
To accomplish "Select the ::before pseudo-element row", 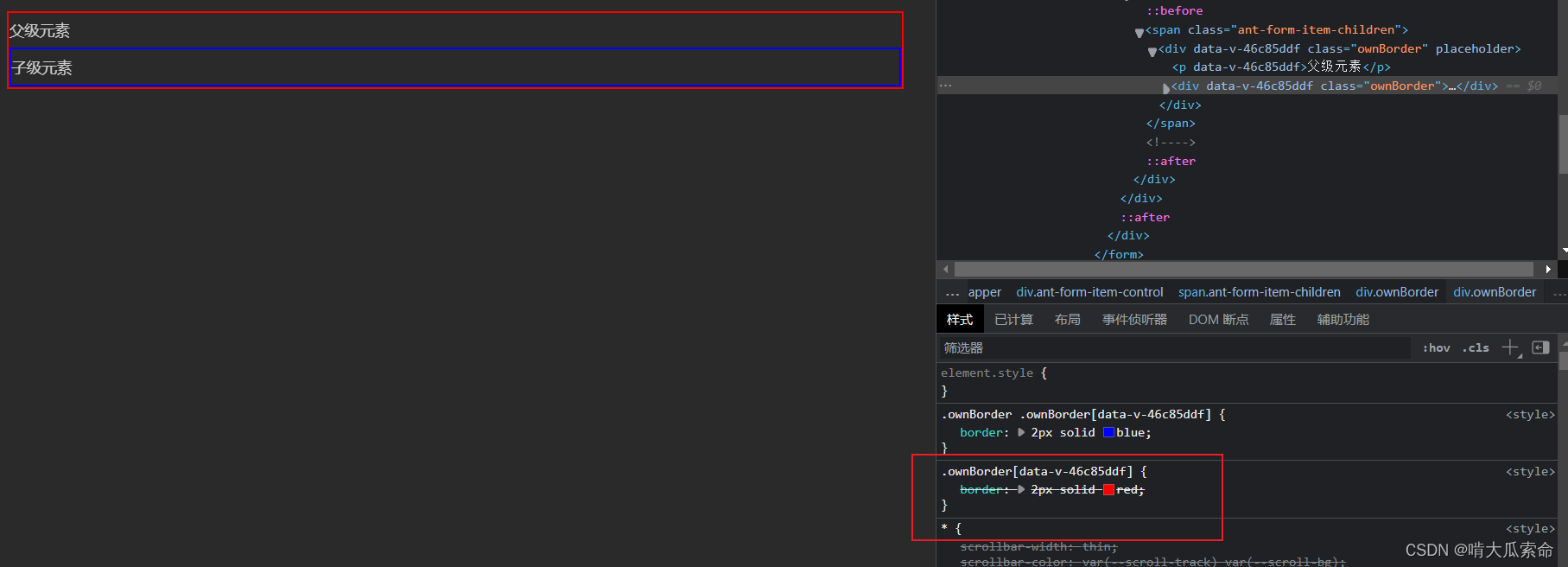I will tap(1174, 10).
